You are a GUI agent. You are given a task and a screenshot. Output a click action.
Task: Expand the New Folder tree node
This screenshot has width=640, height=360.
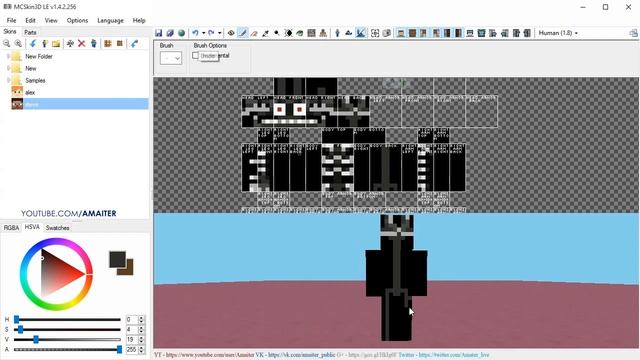[8, 56]
